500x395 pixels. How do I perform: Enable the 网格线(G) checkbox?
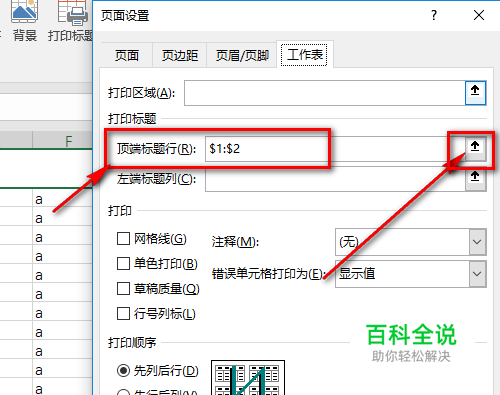tap(123, 239)
